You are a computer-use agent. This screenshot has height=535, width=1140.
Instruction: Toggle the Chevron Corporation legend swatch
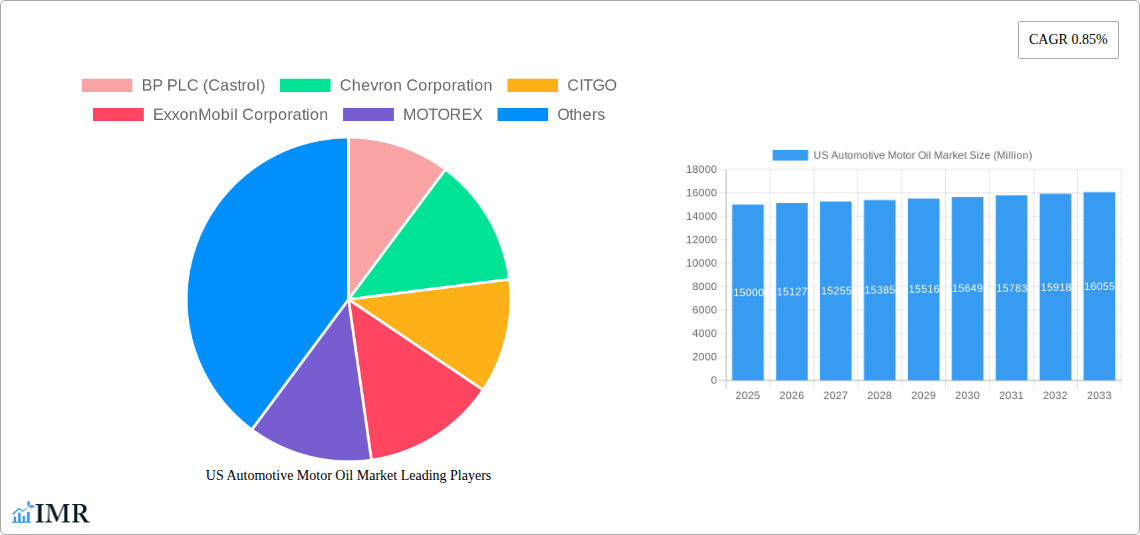pyautogui.click(x=305, y=86)
